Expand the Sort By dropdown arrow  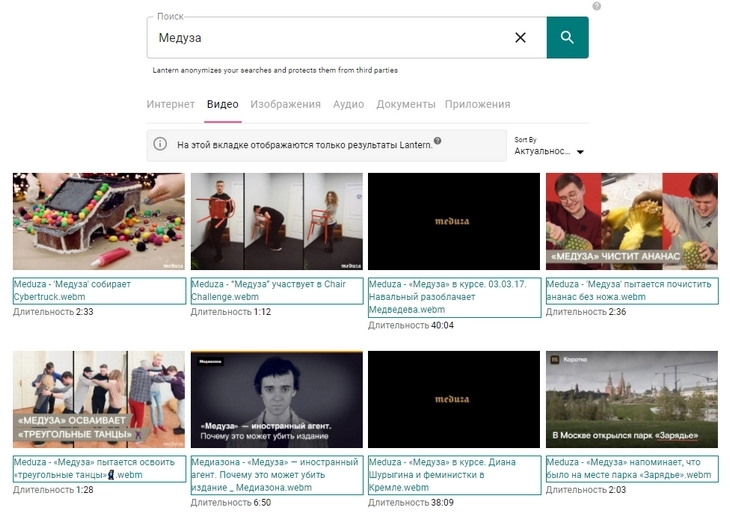click(x=580, y=152)
